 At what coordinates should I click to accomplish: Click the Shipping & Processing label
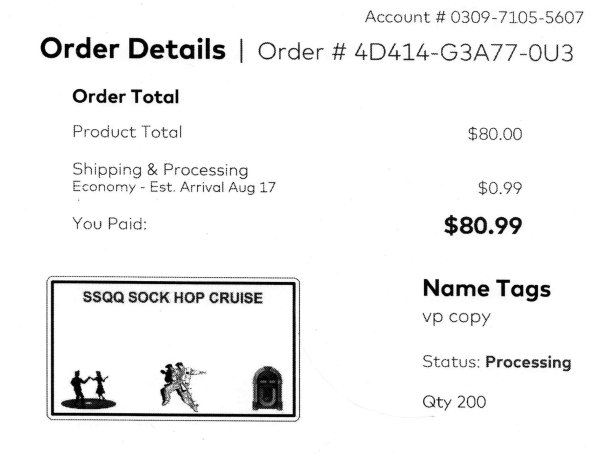tap(160, 170)
